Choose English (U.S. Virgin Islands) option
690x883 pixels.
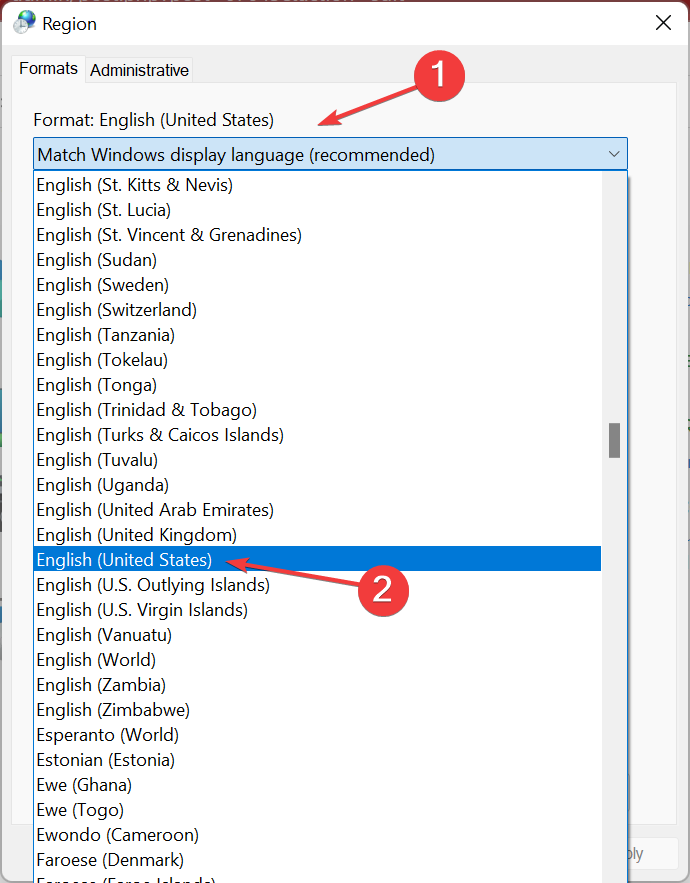point(142,610)
